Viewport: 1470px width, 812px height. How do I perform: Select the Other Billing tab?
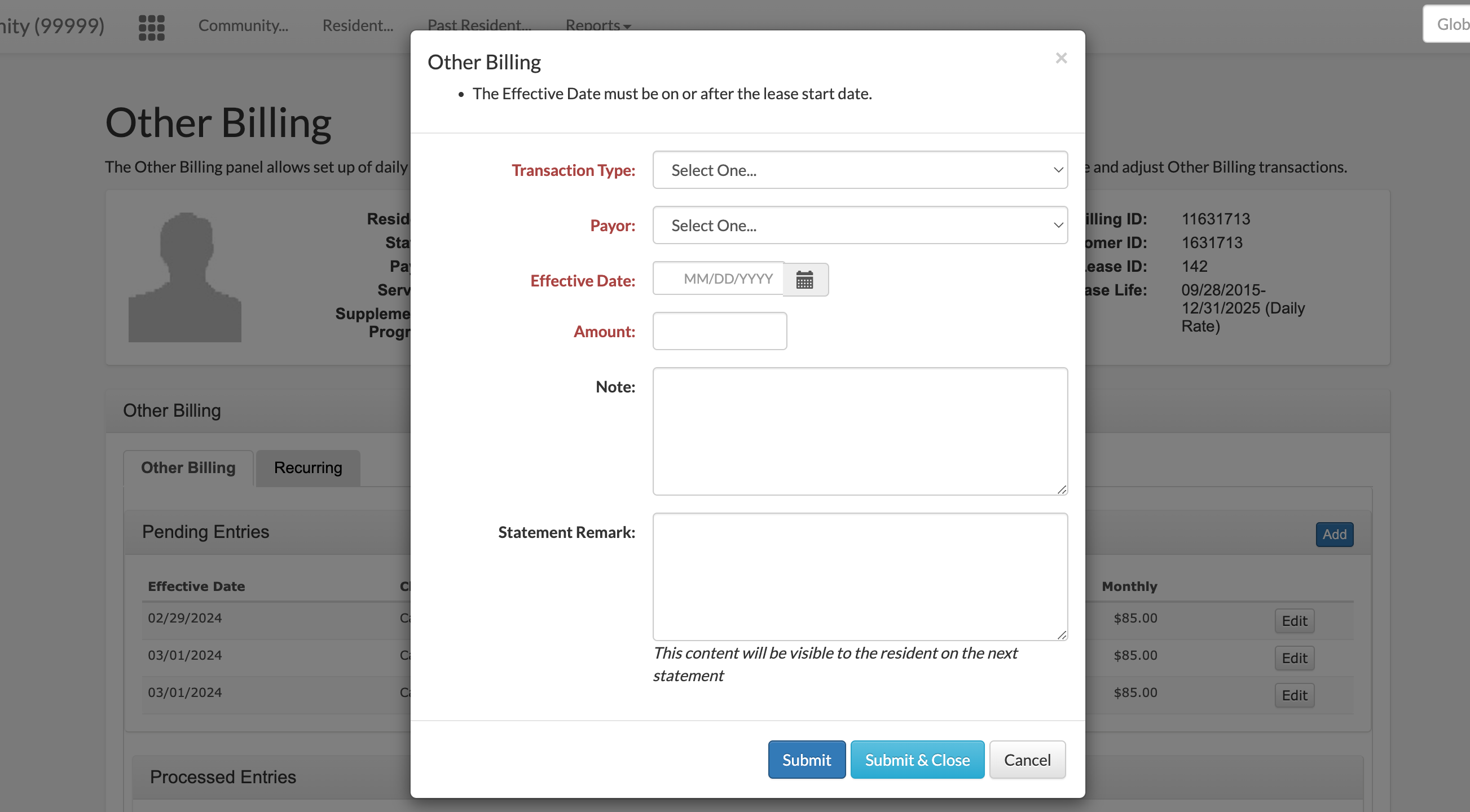pos(188,468)
